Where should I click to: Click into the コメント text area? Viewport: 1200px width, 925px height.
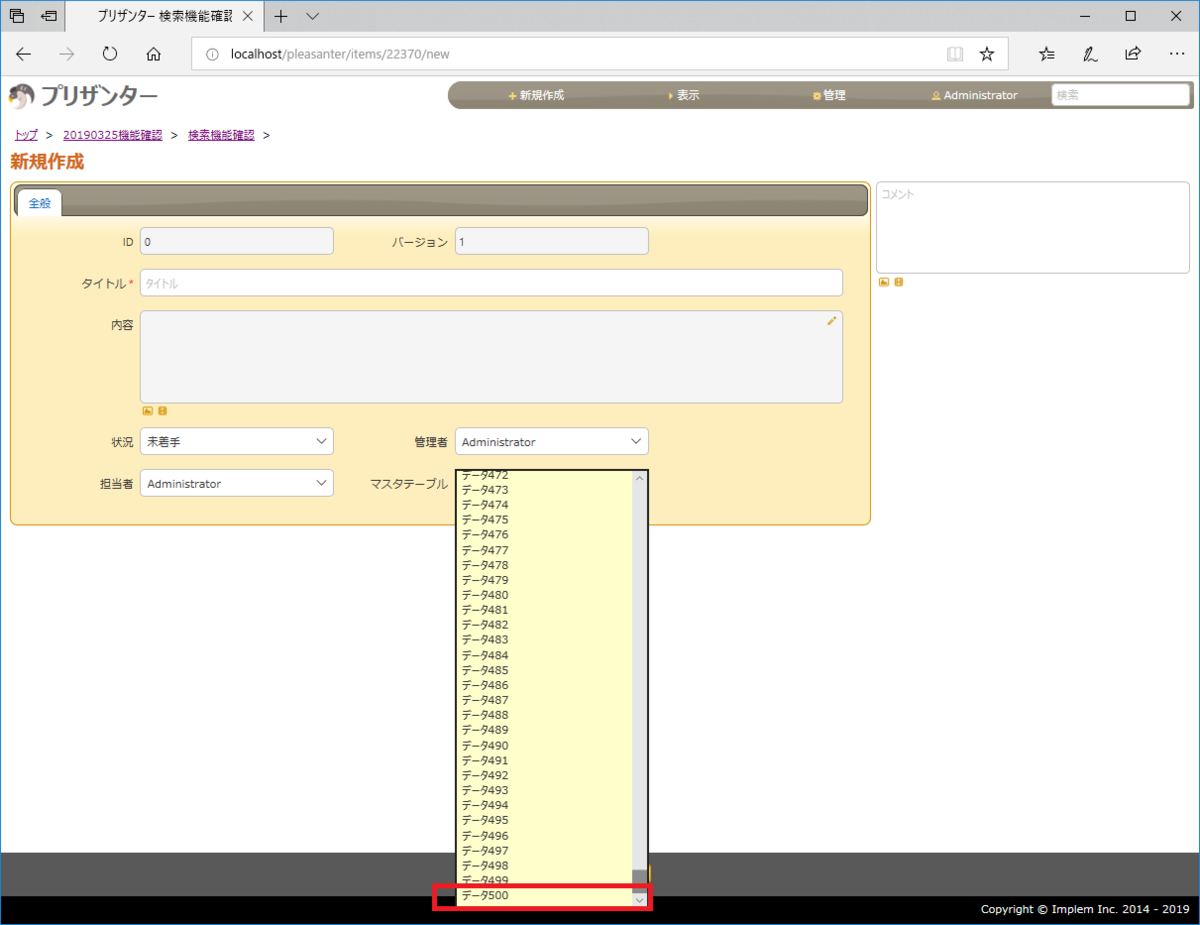[x=1033, y=227]
